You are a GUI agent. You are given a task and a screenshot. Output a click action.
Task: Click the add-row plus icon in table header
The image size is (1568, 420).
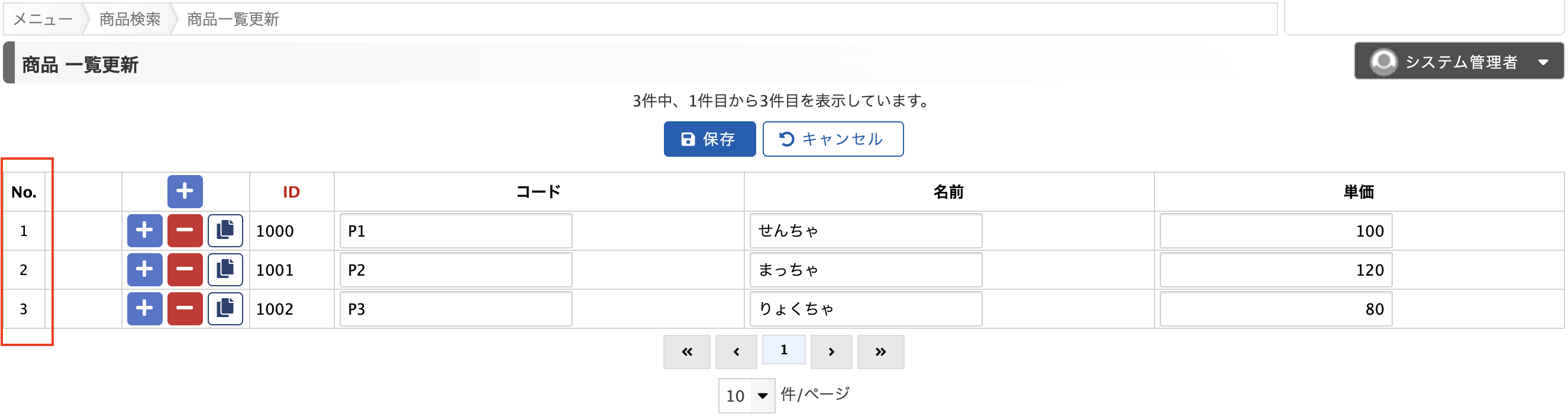[185, 192]
